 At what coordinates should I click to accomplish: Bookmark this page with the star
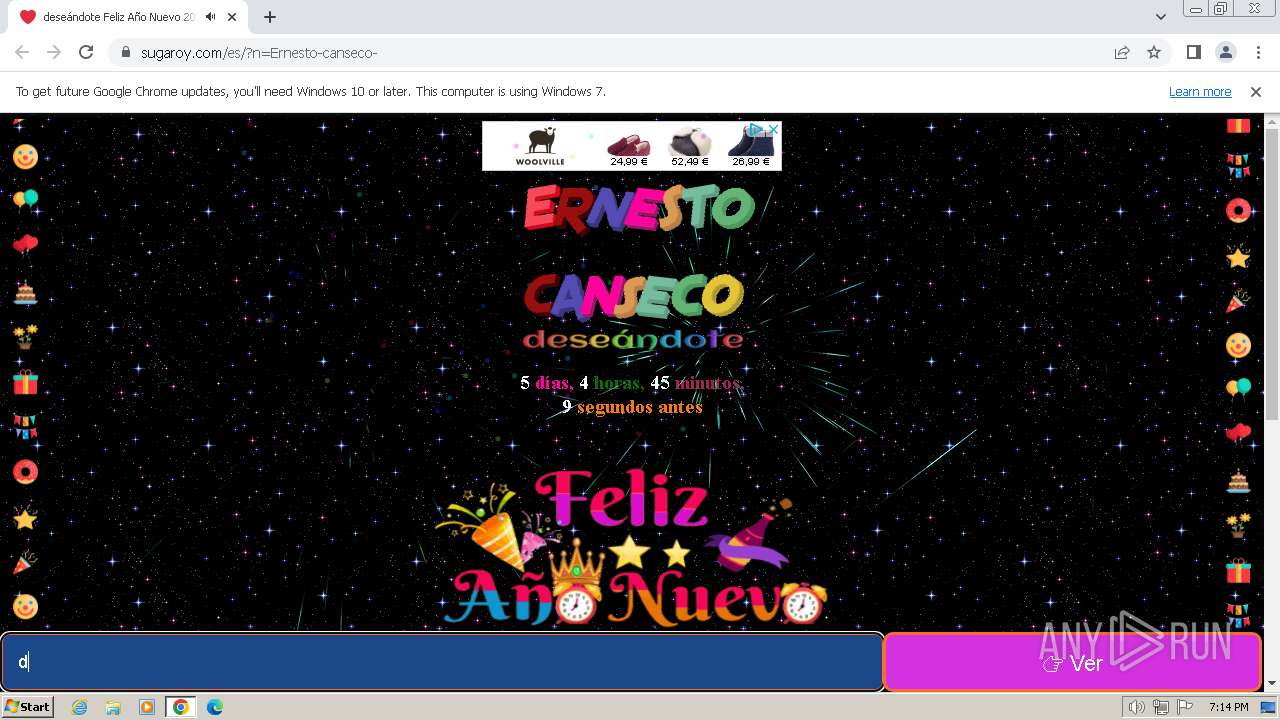[1154, 53]
